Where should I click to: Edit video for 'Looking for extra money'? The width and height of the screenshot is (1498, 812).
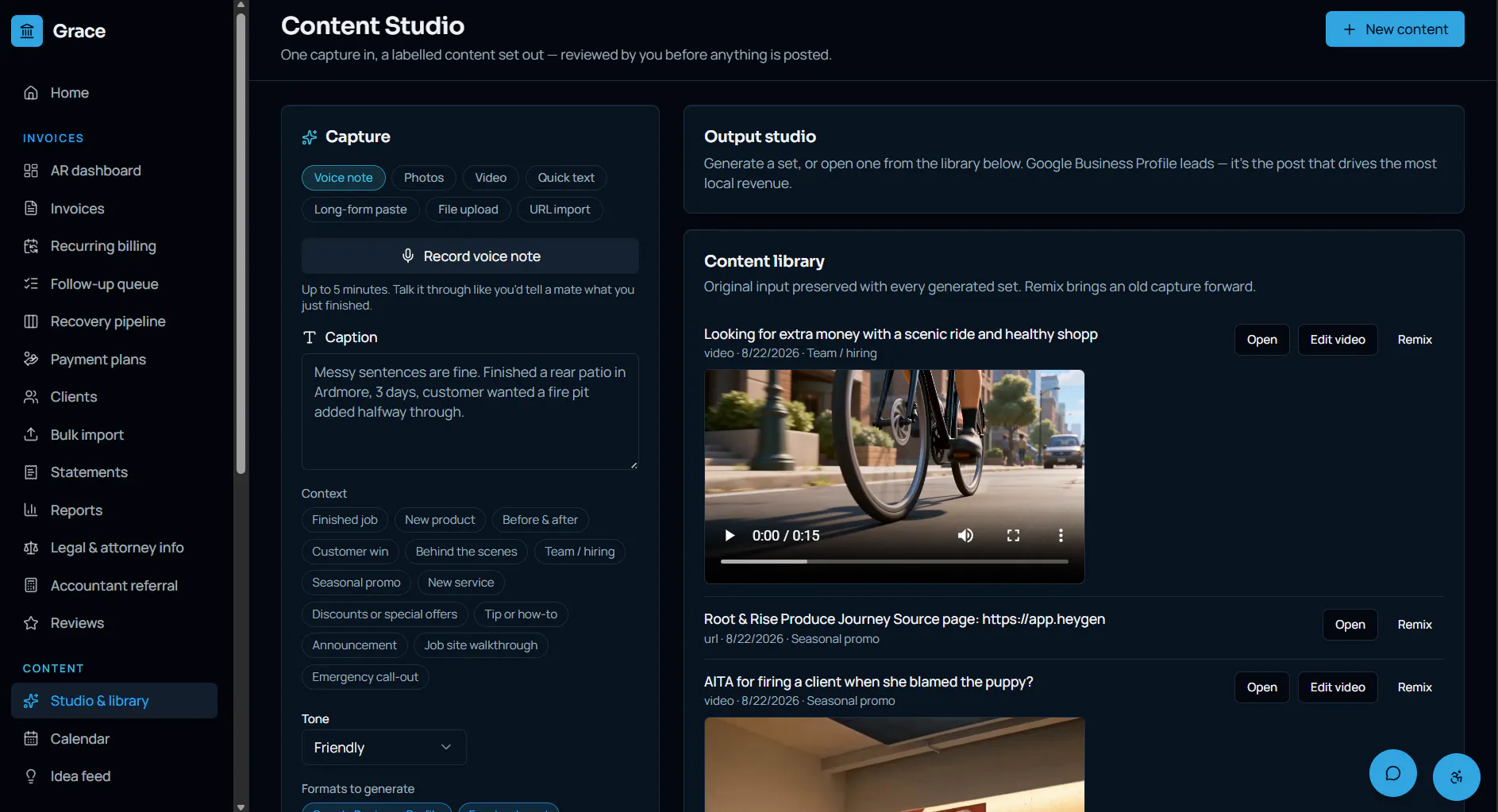coord(1338,340)
